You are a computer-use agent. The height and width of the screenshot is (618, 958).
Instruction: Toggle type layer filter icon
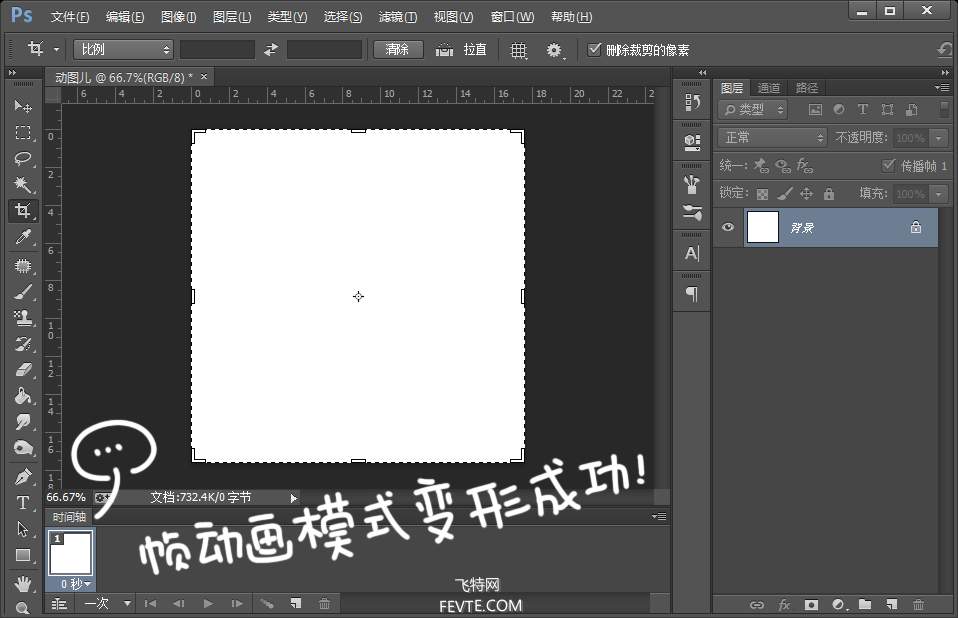click(x=863, y=109)
